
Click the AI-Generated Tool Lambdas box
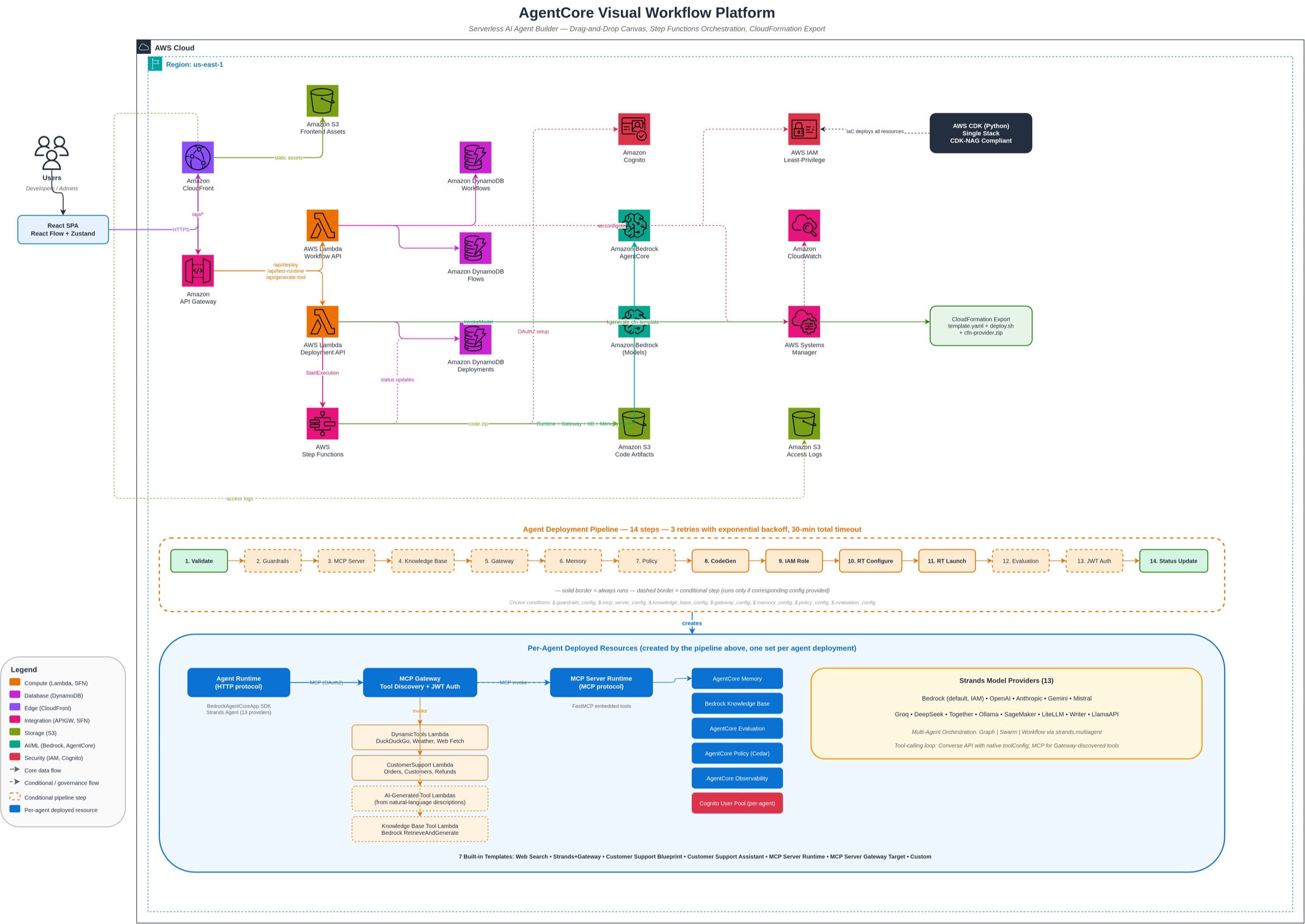[x=419, y=798]
